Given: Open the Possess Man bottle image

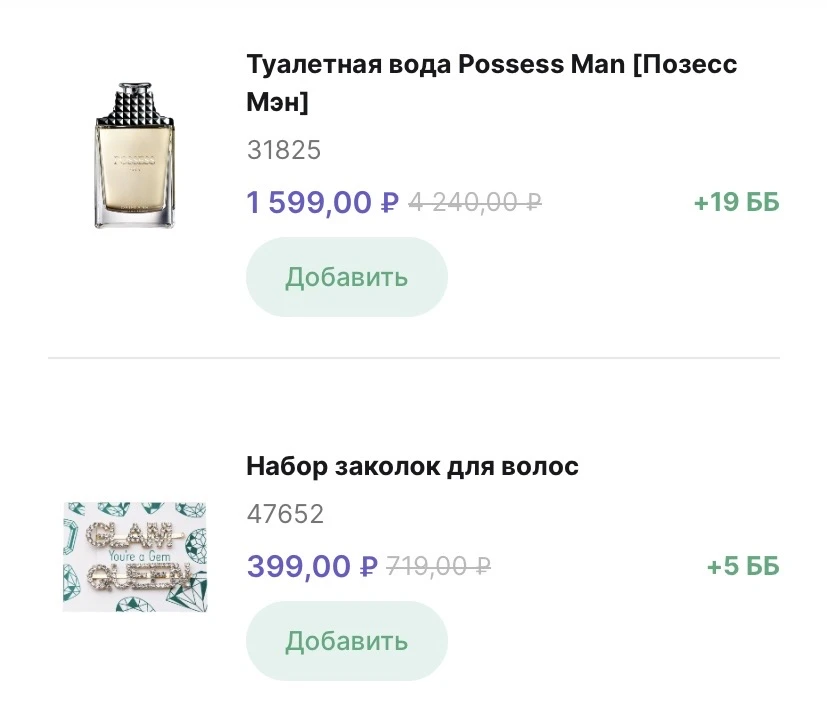Looking at the screenshot, I should pos(133,155).
